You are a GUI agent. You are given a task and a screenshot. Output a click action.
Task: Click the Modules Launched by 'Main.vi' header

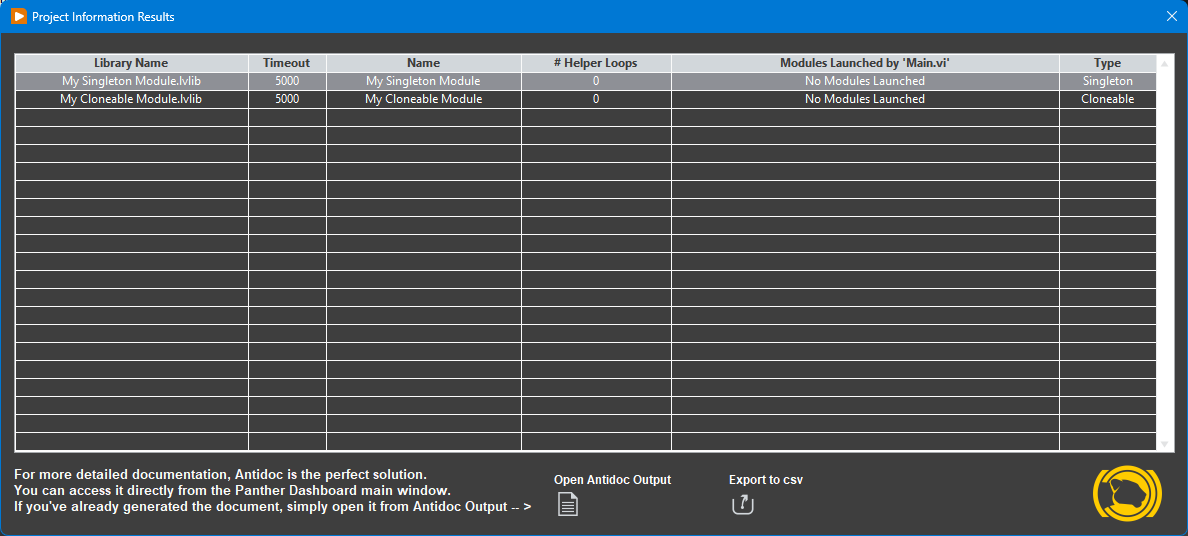864,63
